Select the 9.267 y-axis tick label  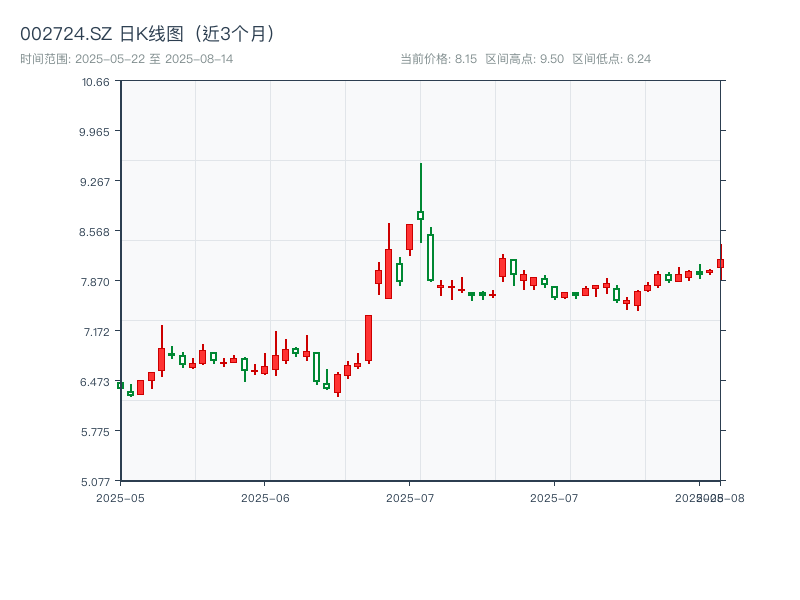click(94, 181)
